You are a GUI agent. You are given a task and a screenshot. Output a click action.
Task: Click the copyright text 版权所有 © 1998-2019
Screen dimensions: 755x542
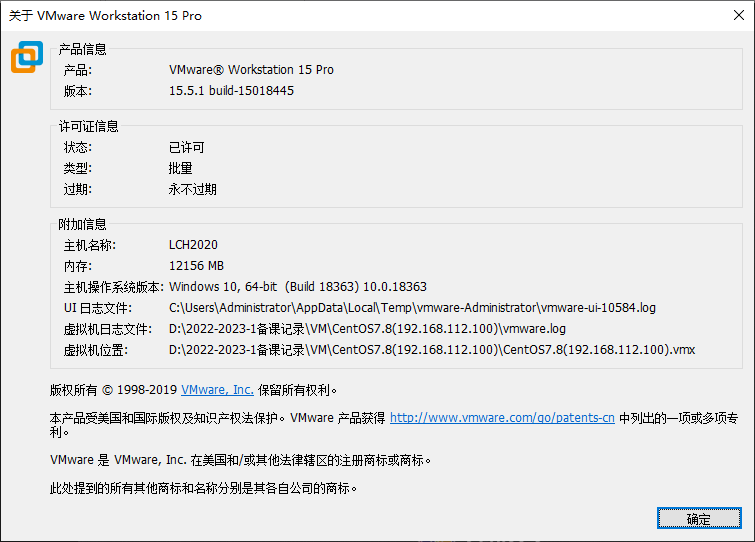pyautogui.click(x=114, y=390)
